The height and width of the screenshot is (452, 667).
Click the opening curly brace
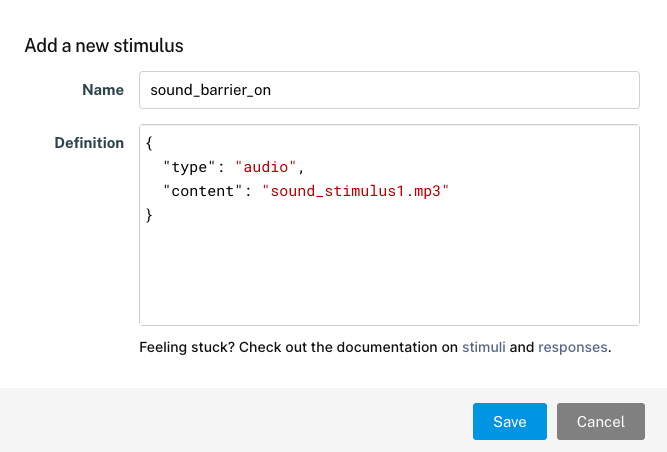click(x=149, y=143)
